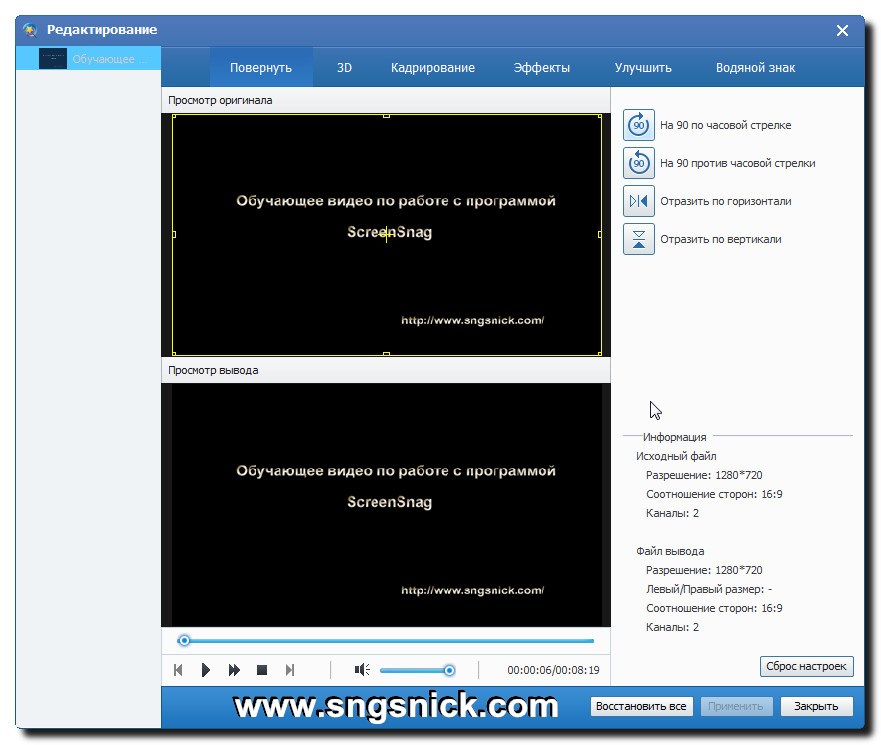Screen dimensions: 881x745
Task: Click the left-middle crop handle on original preview
Action: point(174,234)
